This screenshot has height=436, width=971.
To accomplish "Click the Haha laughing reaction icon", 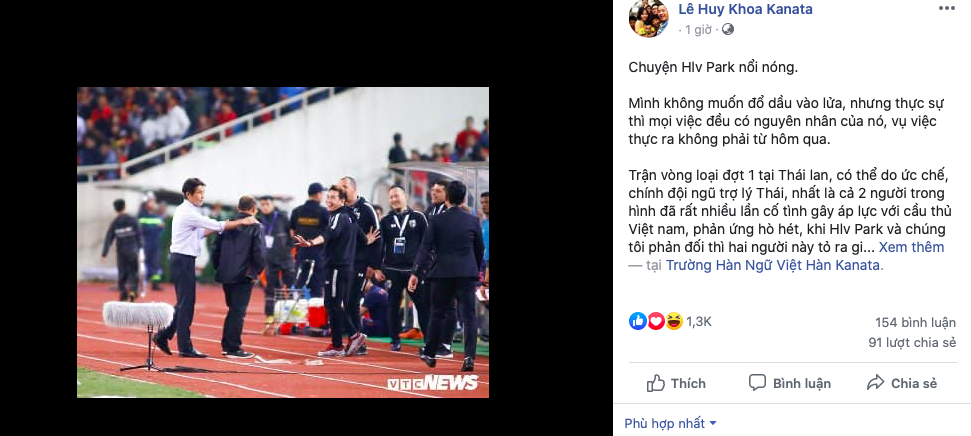I will [x=674, y=321].
